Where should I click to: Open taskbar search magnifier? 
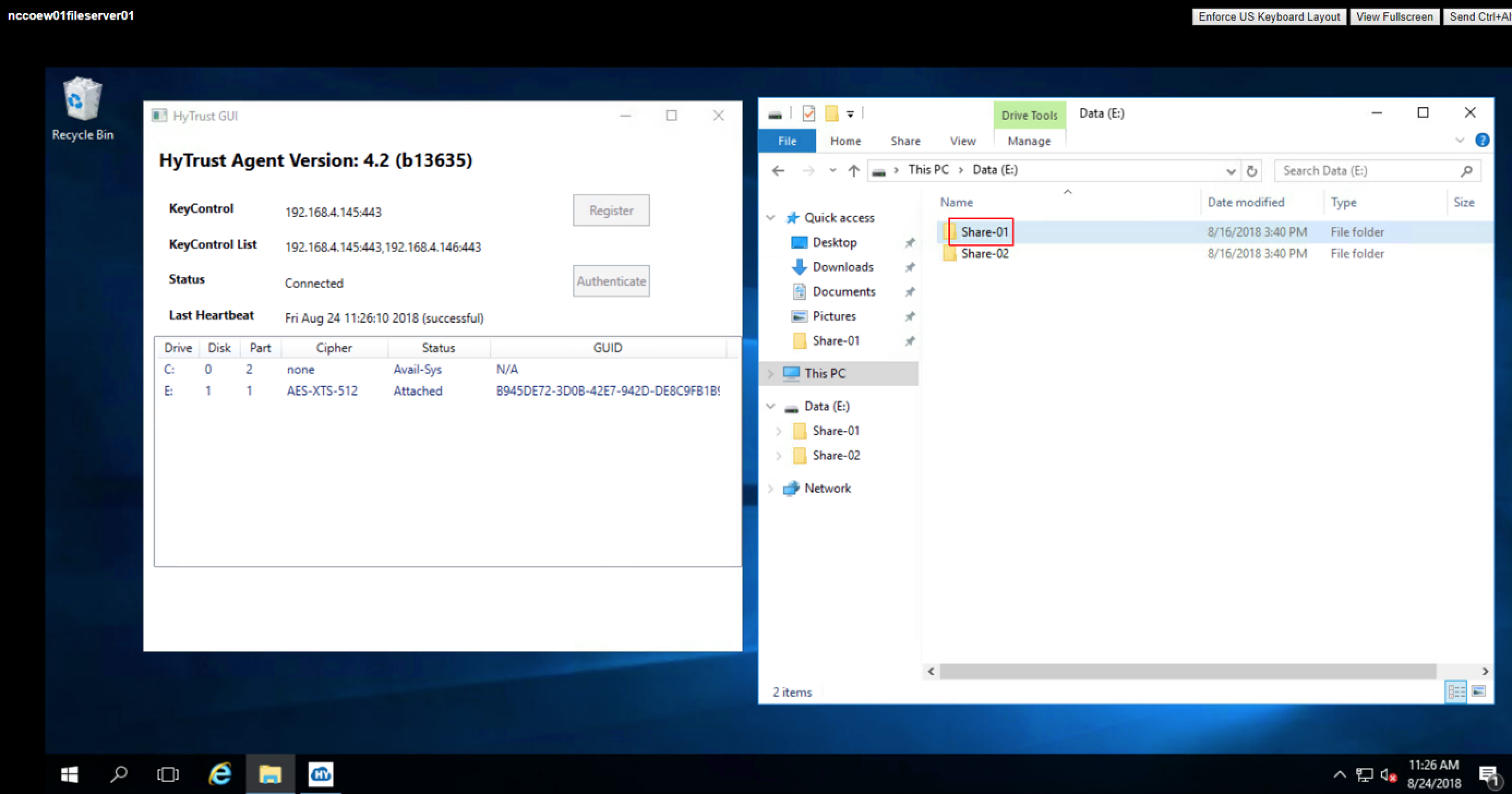point(118,774)
